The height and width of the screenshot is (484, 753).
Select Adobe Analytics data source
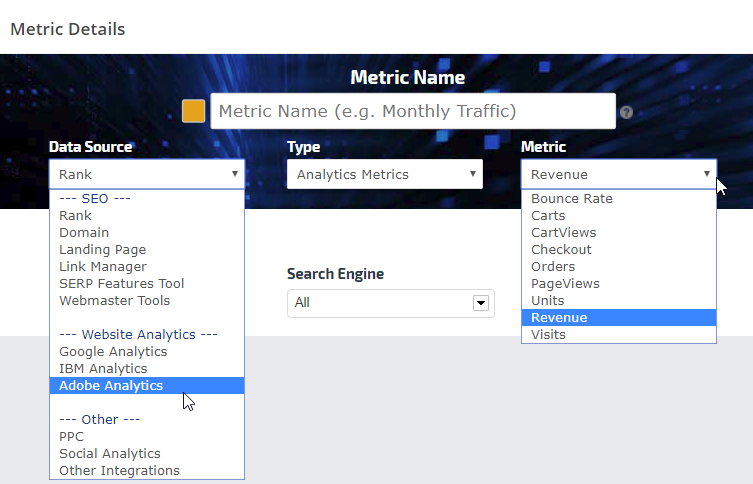111,385
